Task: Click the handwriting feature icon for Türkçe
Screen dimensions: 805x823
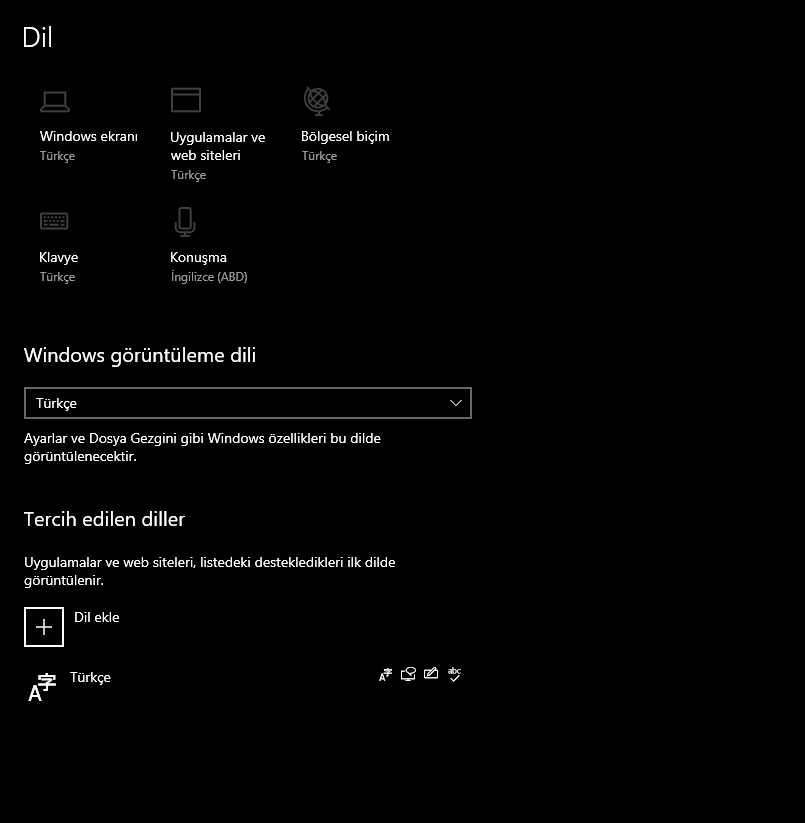Action: click(431, 673)
